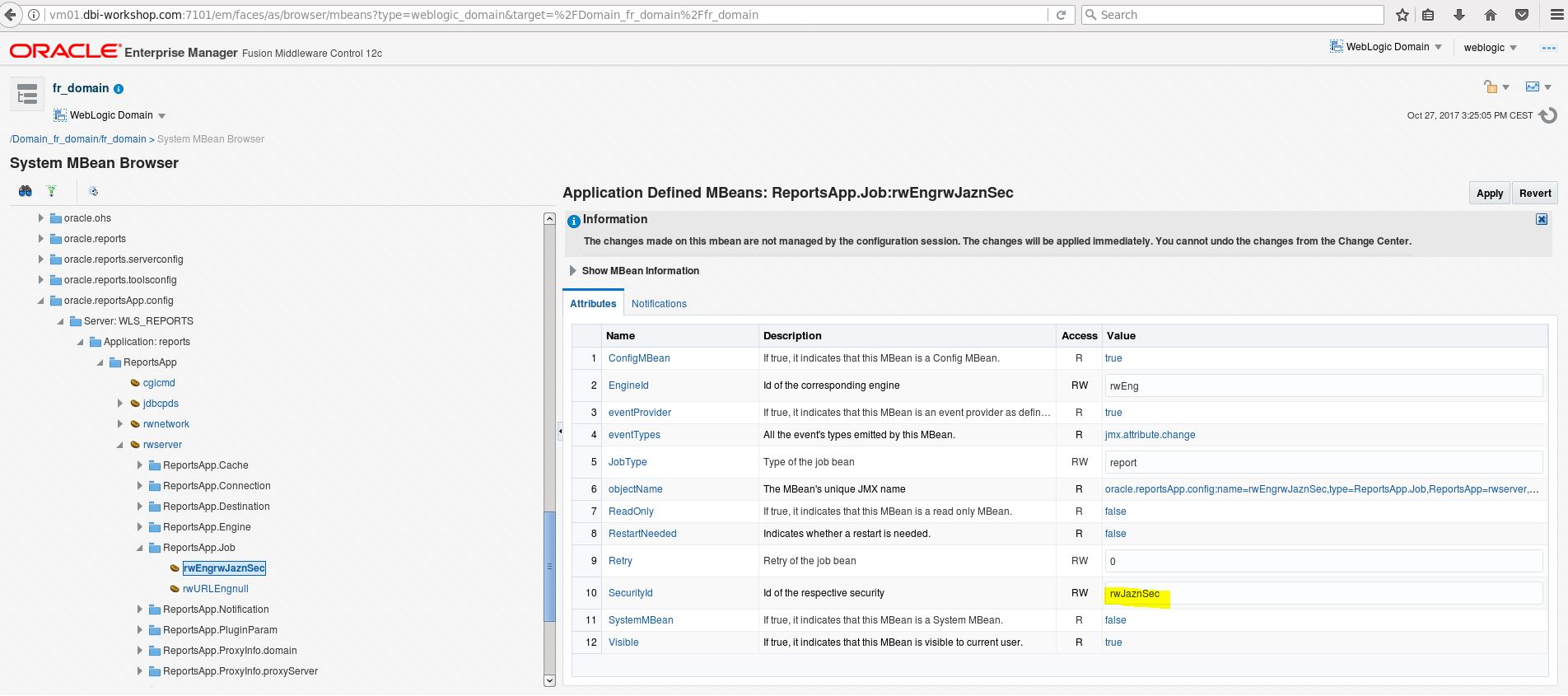The height and width of the screenshot is (696, 1568).
Task: Expand Show MBean Information section
Action: click(573, 271)
